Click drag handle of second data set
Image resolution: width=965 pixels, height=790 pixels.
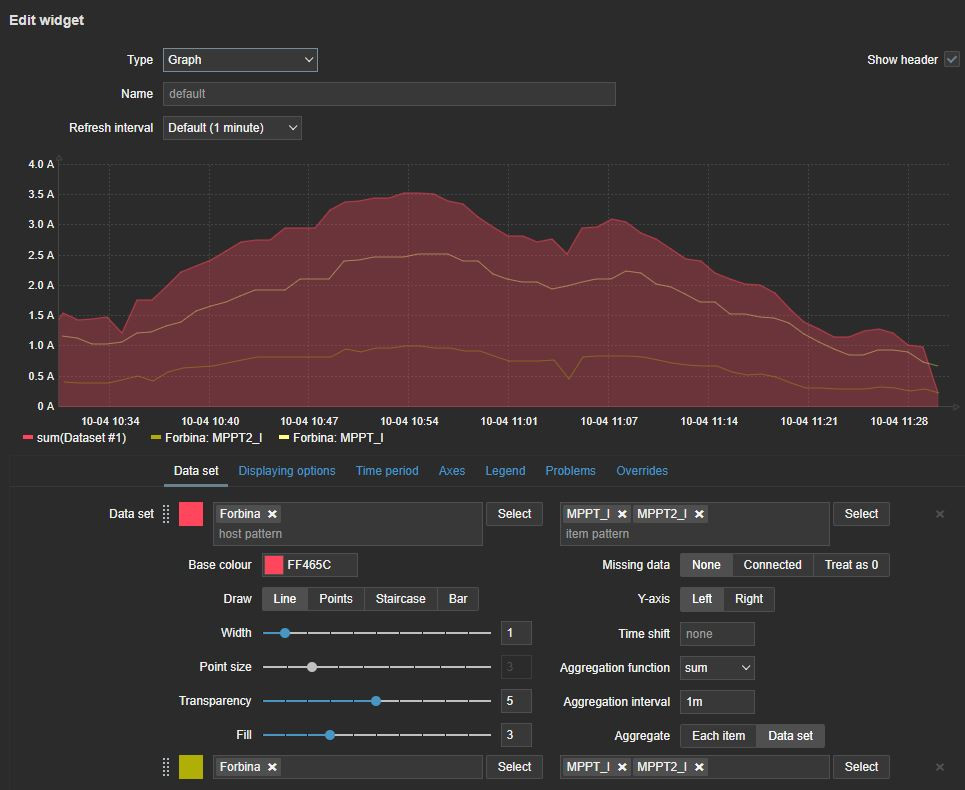click(166, 767)
